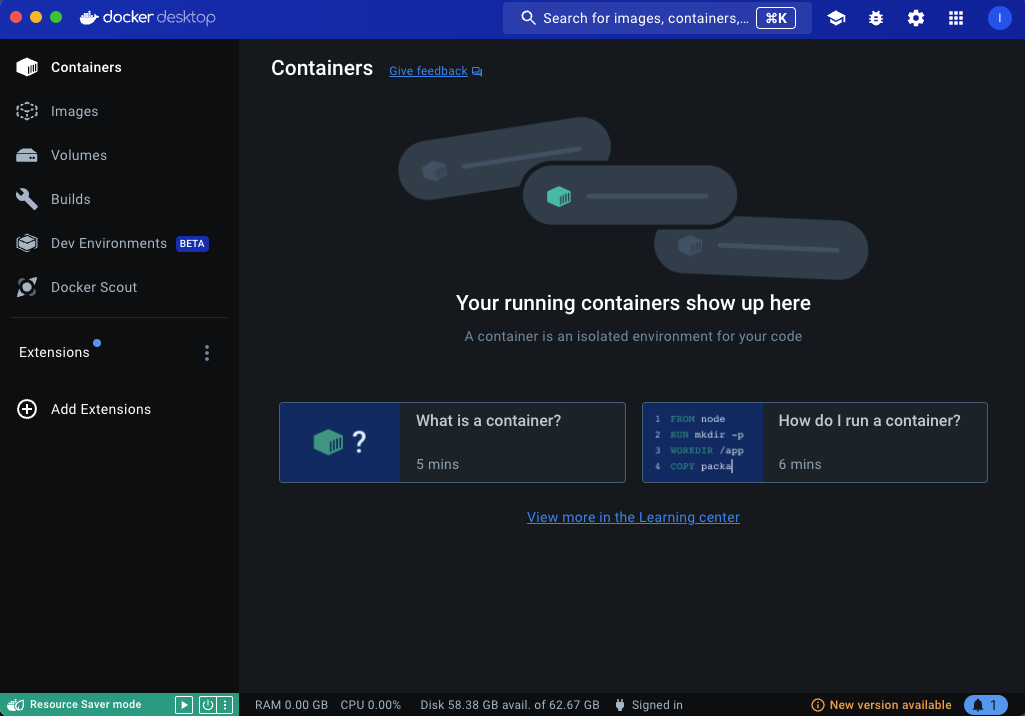The image size is (1025, 716).
Task: Click the Add Extensions plus icon
Action: (27, 409)
